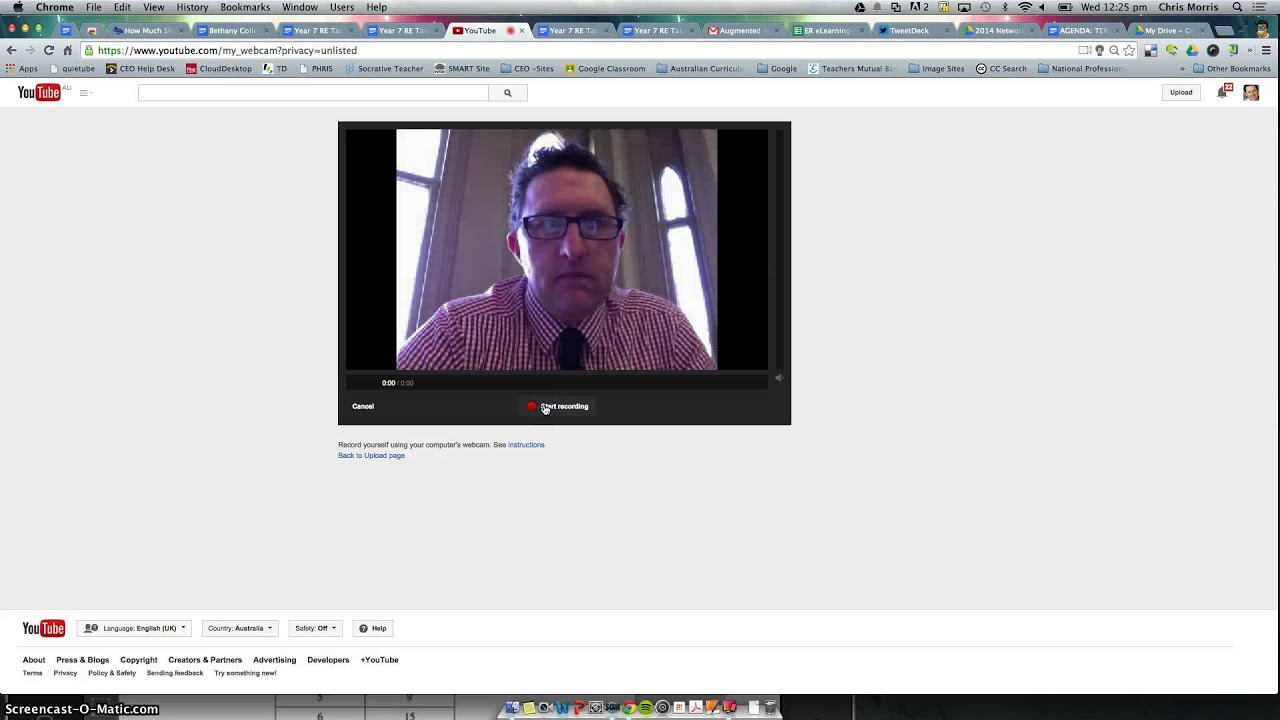Open Stickies in the Dock

tap(529, 707)
